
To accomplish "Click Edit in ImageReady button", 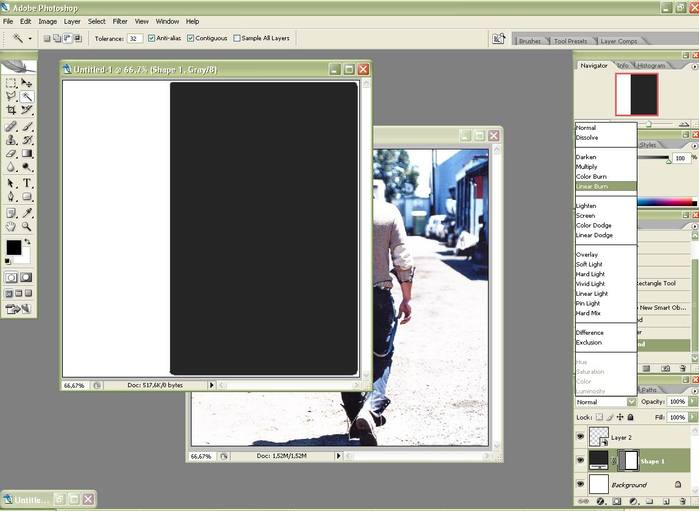I will 19,309.
